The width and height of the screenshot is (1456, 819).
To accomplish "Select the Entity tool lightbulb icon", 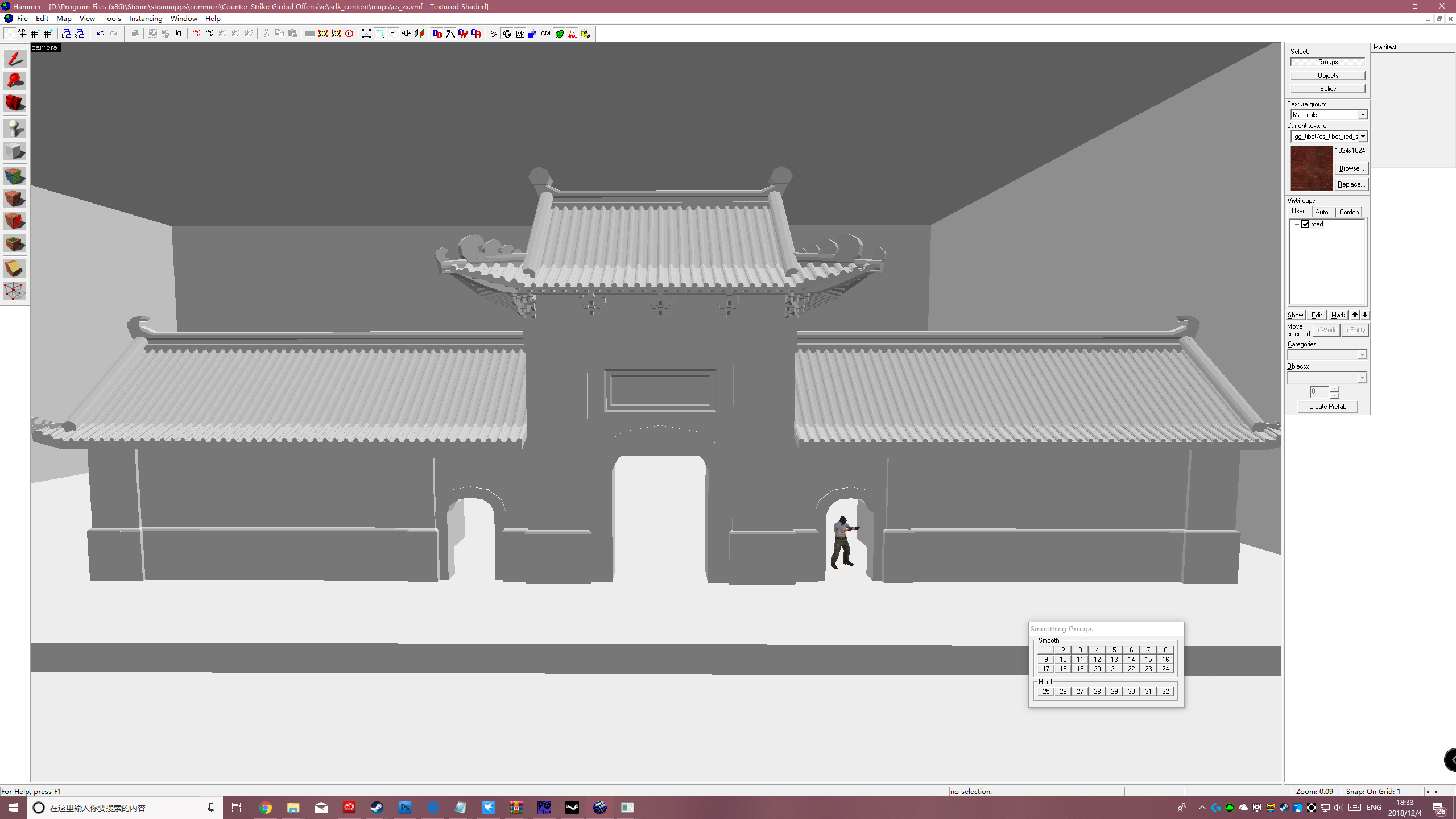I will 15,129.
